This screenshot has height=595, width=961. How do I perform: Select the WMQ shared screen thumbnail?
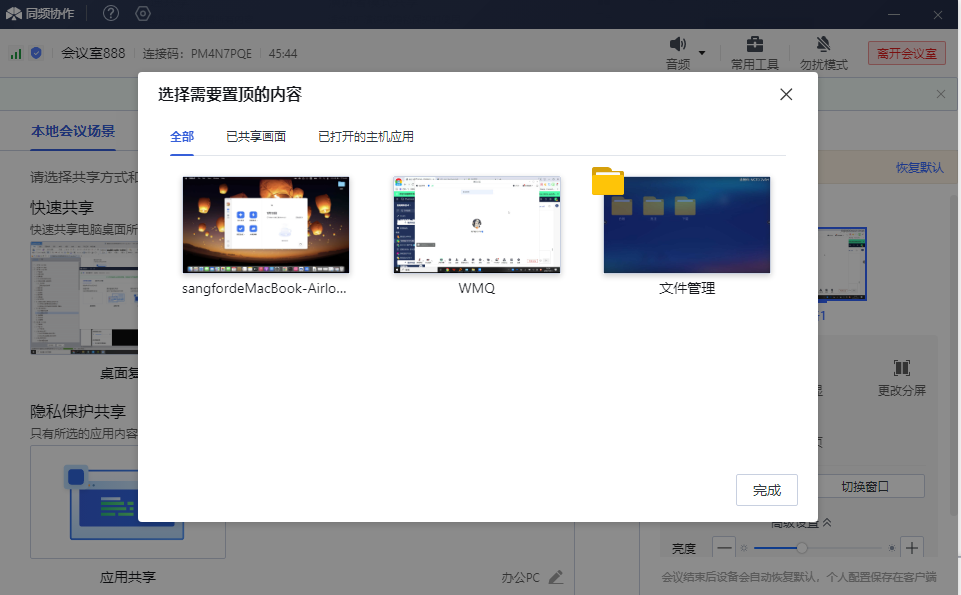[477, 225]
